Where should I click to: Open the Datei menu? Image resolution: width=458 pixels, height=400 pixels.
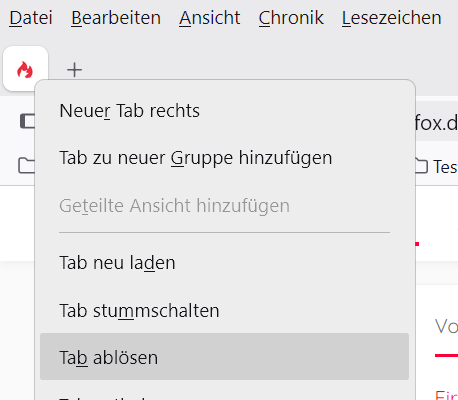click(31, 18)
